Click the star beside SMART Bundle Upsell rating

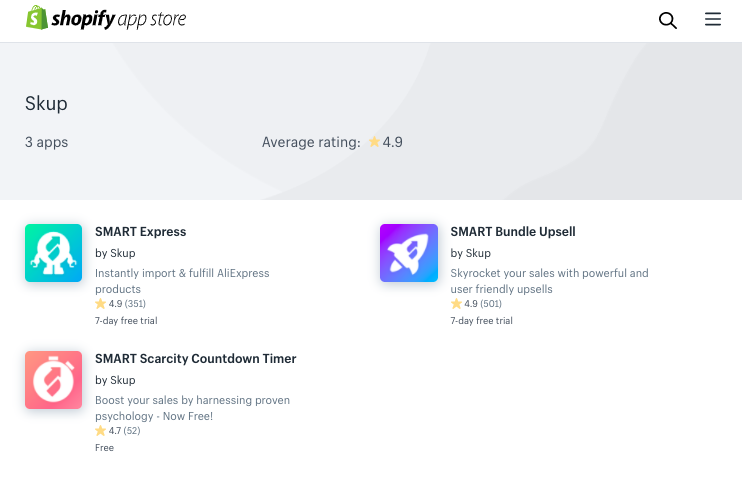456,303
